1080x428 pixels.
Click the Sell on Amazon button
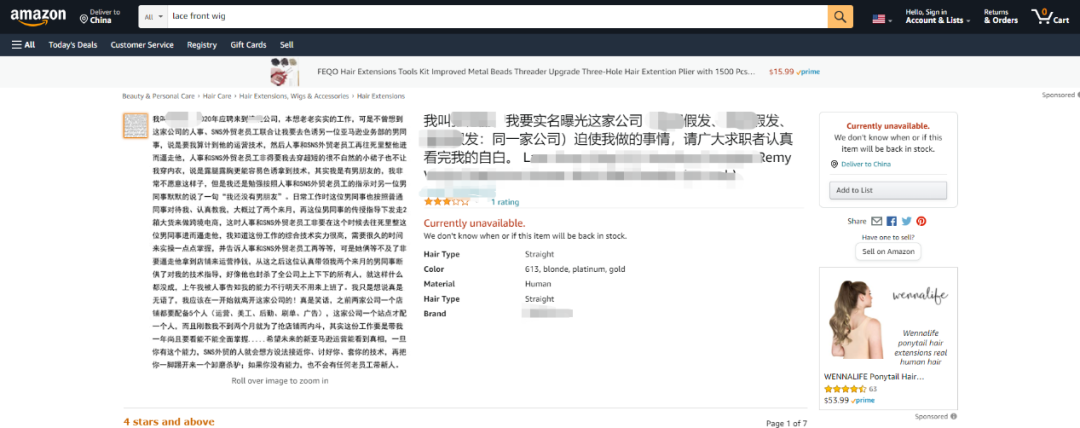pos(887,251)
